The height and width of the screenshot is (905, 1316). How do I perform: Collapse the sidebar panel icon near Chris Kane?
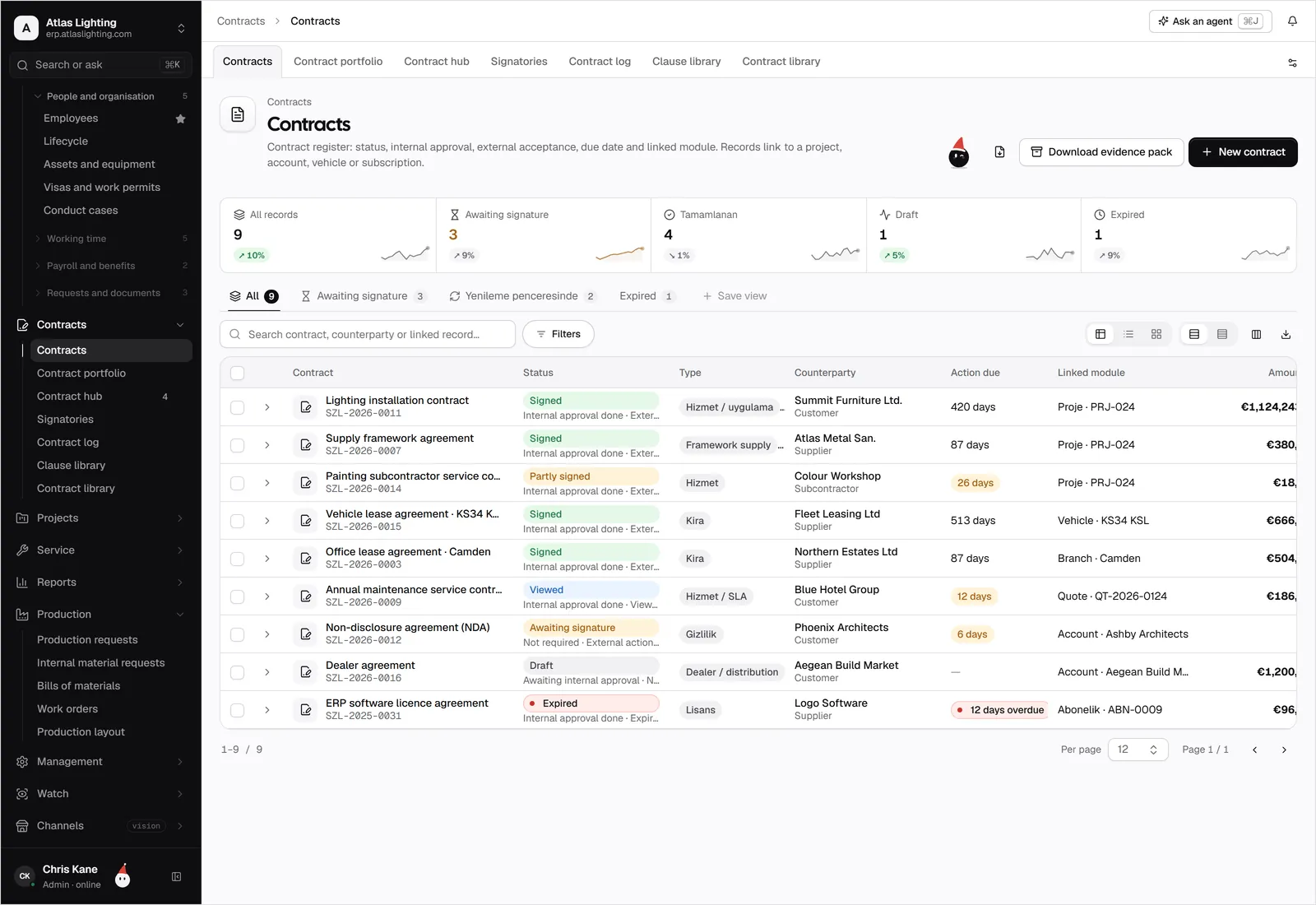pyautogui.click(x=176, y=877)
